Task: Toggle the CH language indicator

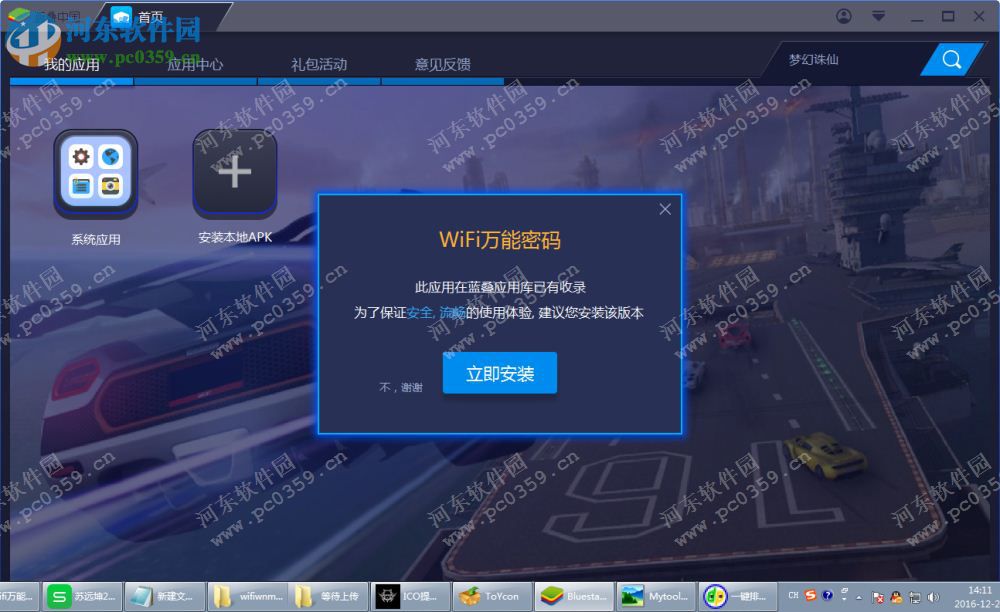Action: pyautogui.click(x=793, y=595)
